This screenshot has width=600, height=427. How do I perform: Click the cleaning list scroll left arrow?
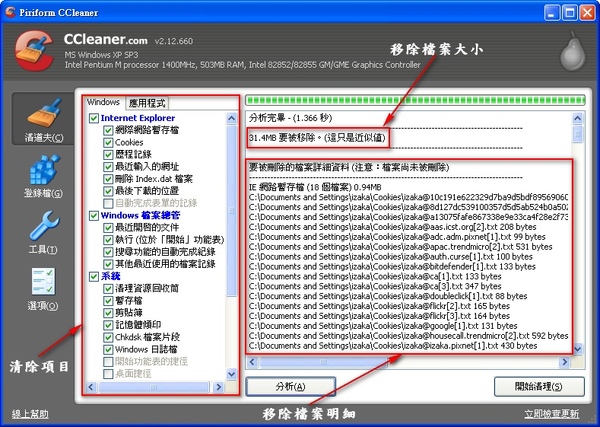(91, 387)
